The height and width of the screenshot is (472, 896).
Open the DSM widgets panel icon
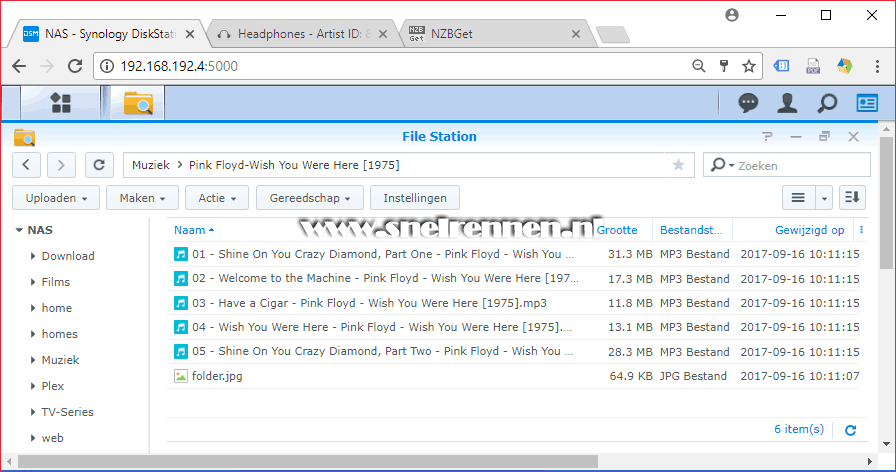[x=867, y=103]
